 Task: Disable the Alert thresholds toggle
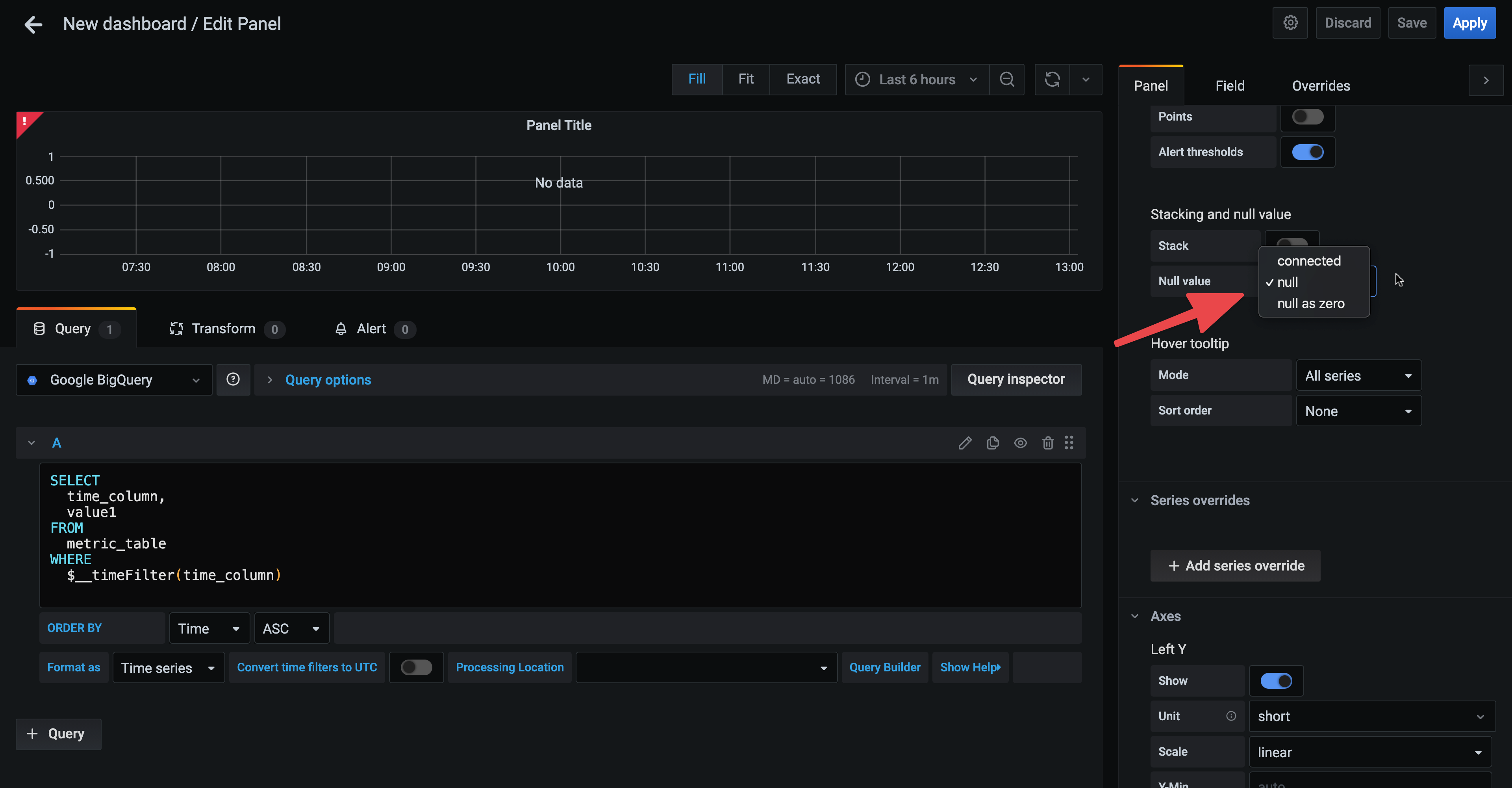[x=1307, y=152]
